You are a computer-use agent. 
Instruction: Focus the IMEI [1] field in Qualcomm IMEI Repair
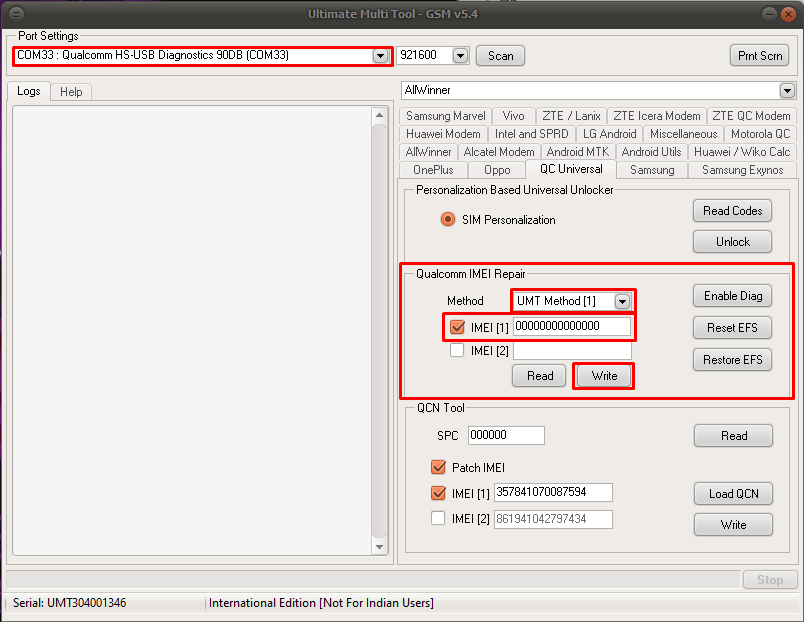pos(572,326)
